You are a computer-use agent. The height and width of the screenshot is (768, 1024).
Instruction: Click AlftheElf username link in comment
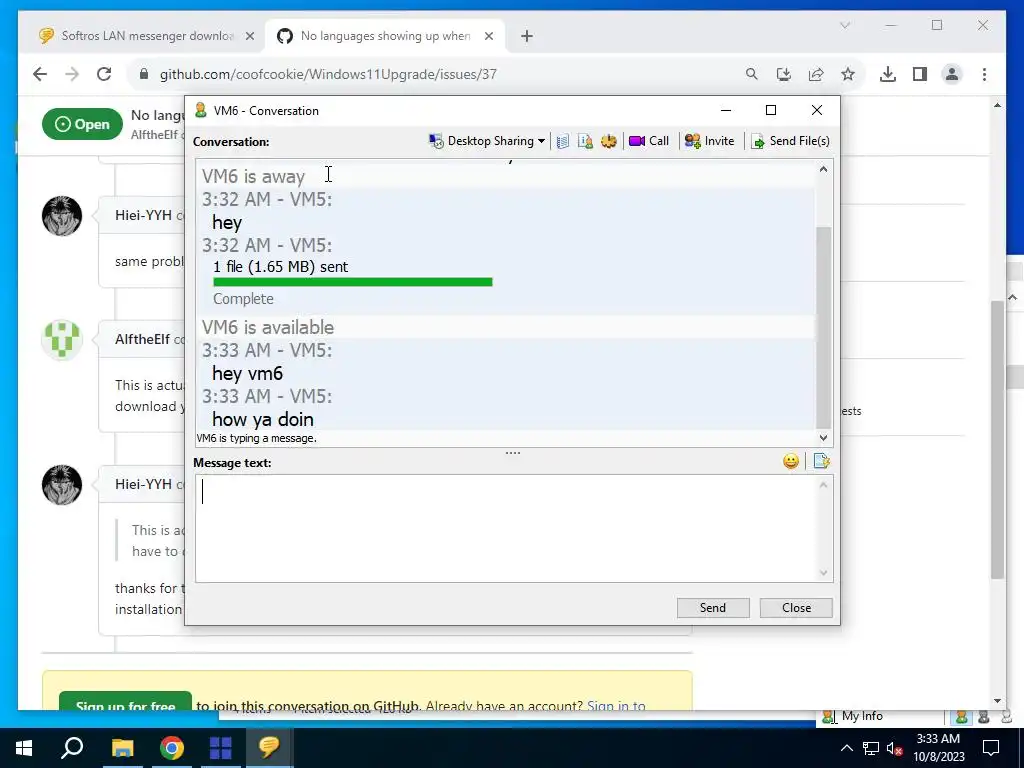tap(142, 340)
